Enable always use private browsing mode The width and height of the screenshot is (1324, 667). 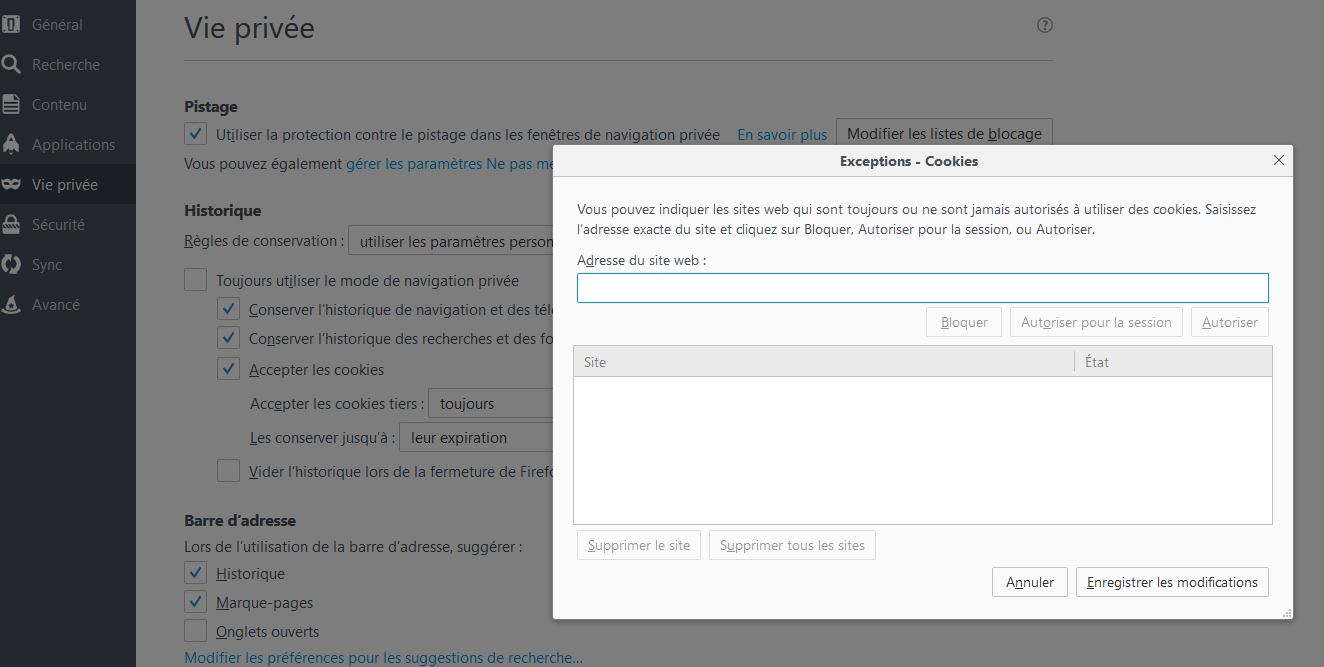196,280
